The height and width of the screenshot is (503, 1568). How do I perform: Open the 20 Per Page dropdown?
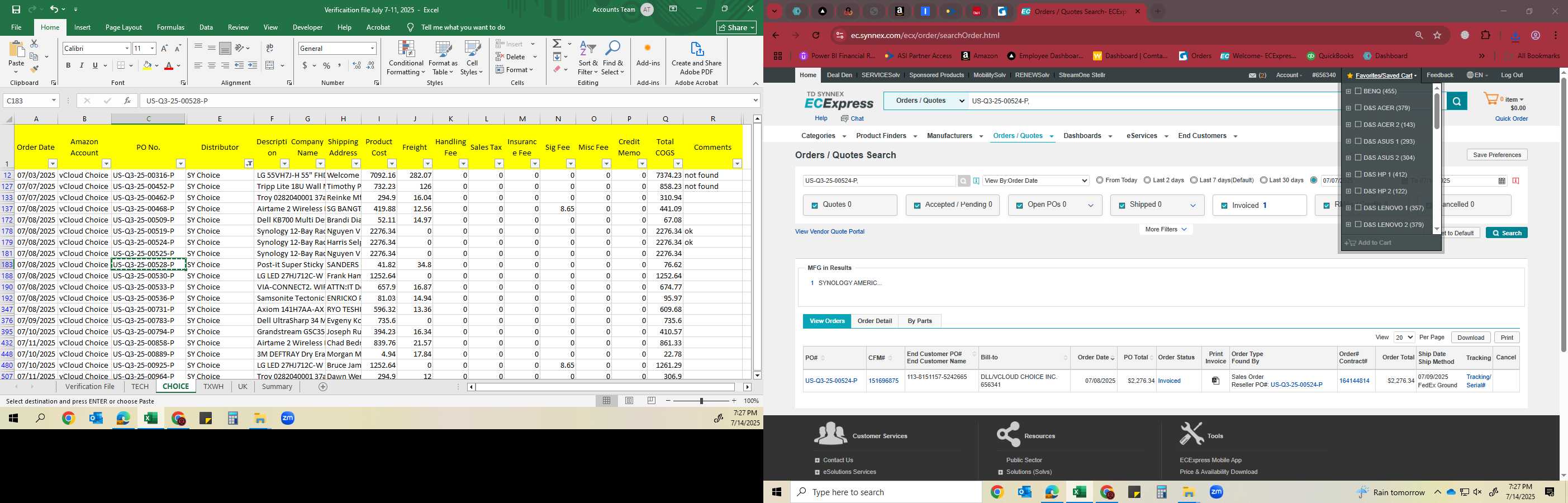(1404, 338)
